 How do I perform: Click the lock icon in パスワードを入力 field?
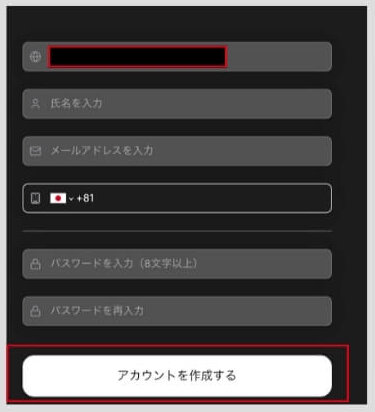35,264
